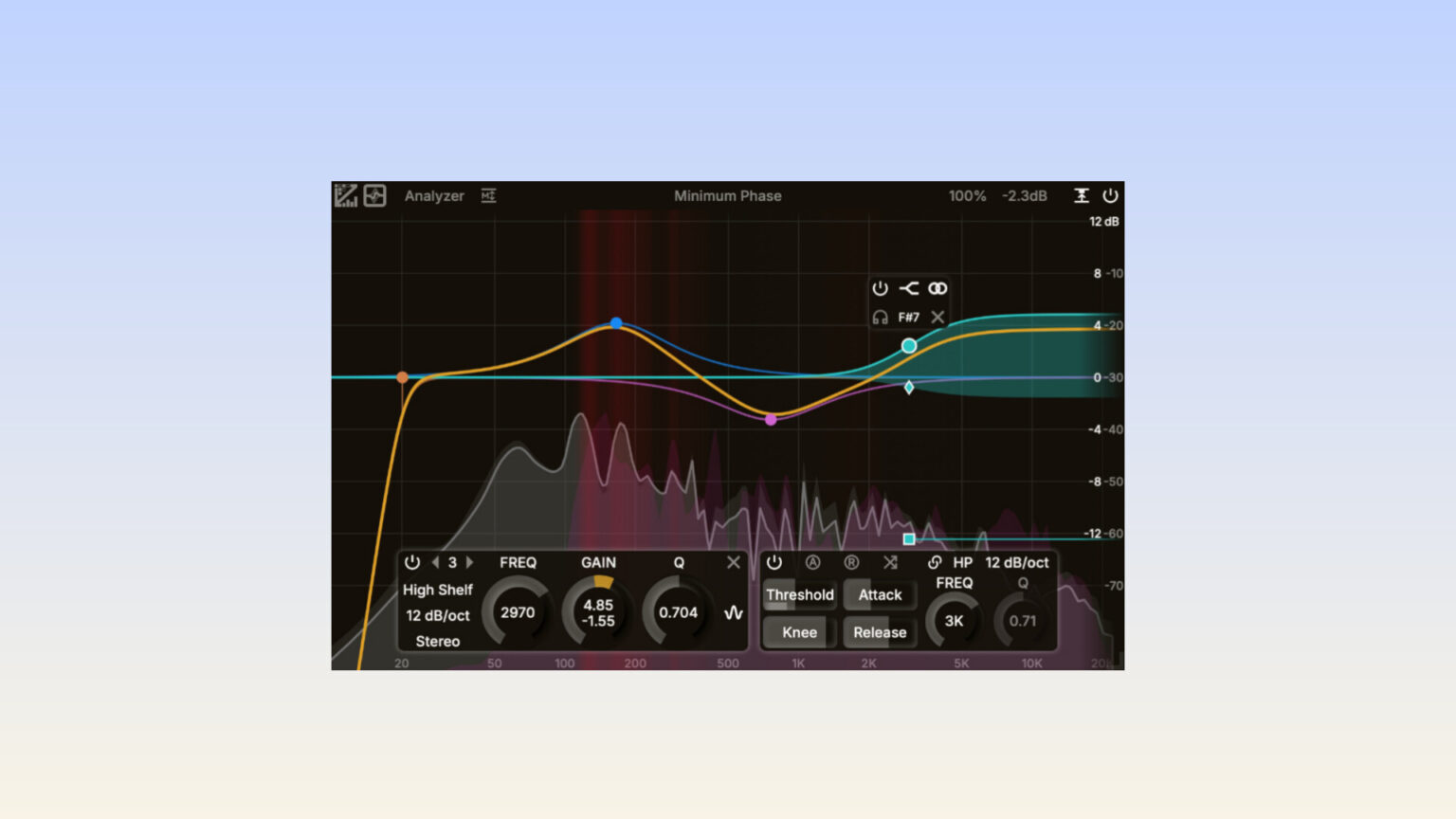Select the Auto (A) icon in dynamics section
The height and width of the screenshot is (819, 1456).
(814, 562)
